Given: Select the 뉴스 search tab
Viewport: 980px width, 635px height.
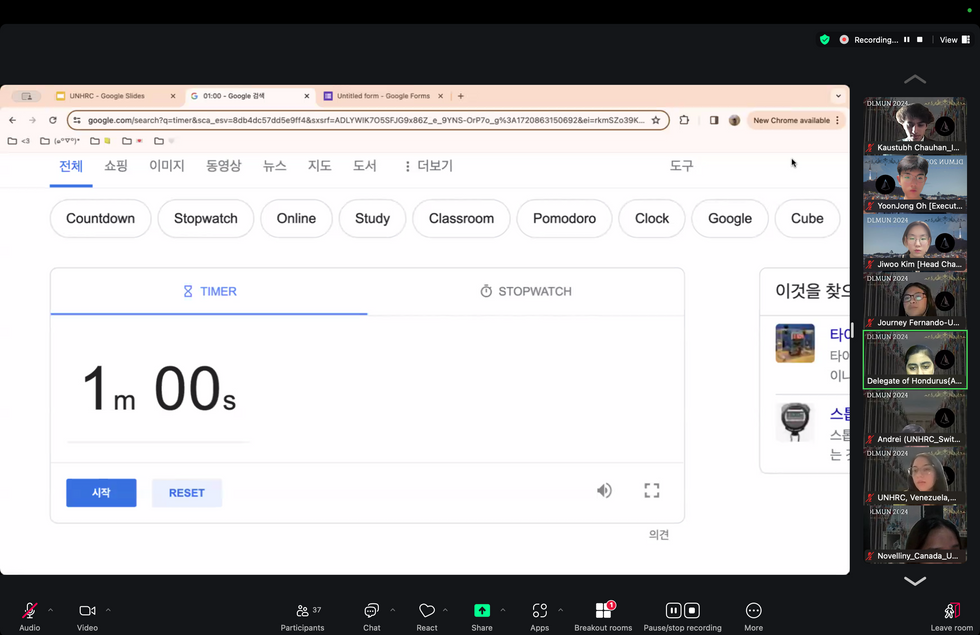Looking at the screenshot, I should tap(274, 166).
